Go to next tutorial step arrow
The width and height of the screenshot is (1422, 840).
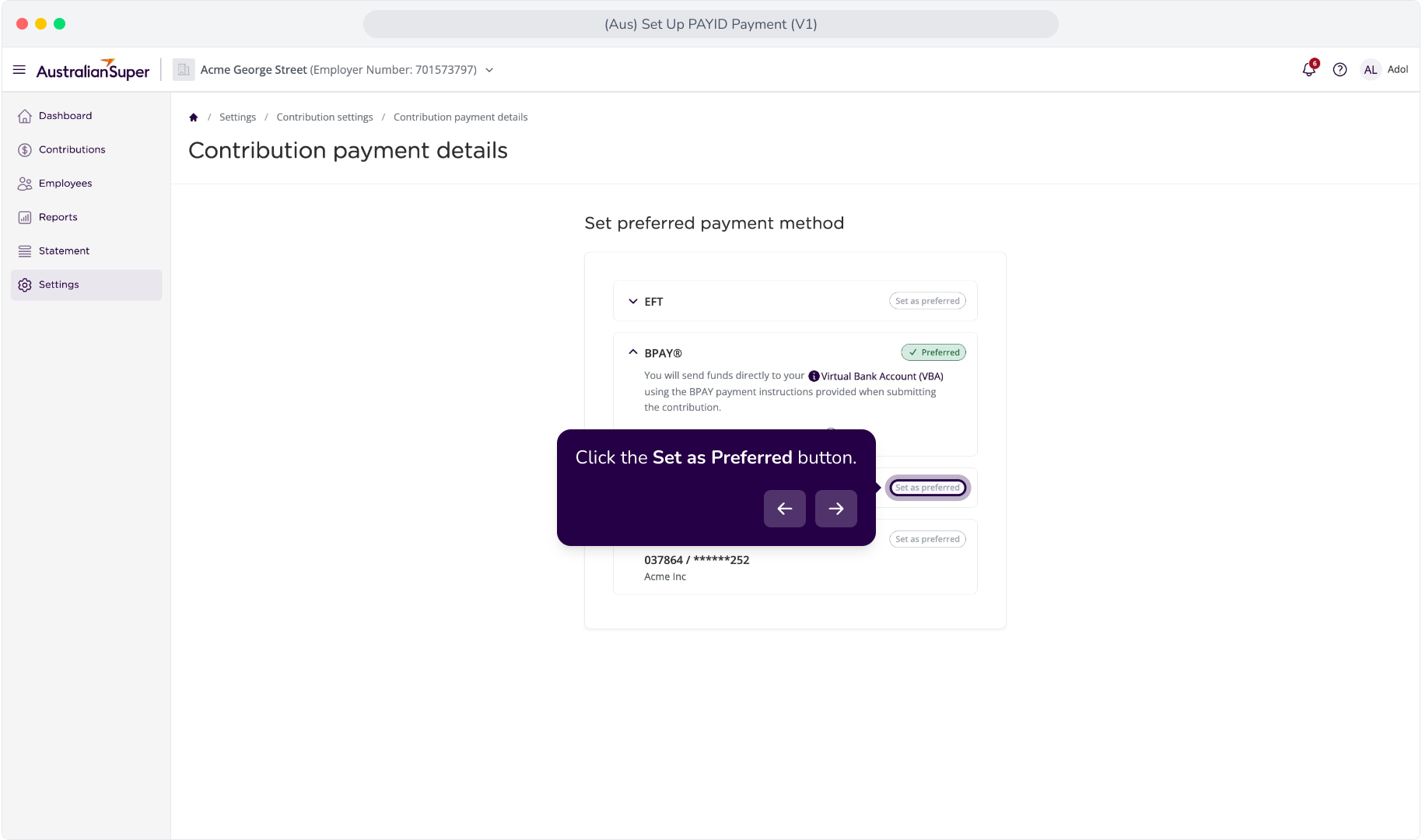pos(836,509)
